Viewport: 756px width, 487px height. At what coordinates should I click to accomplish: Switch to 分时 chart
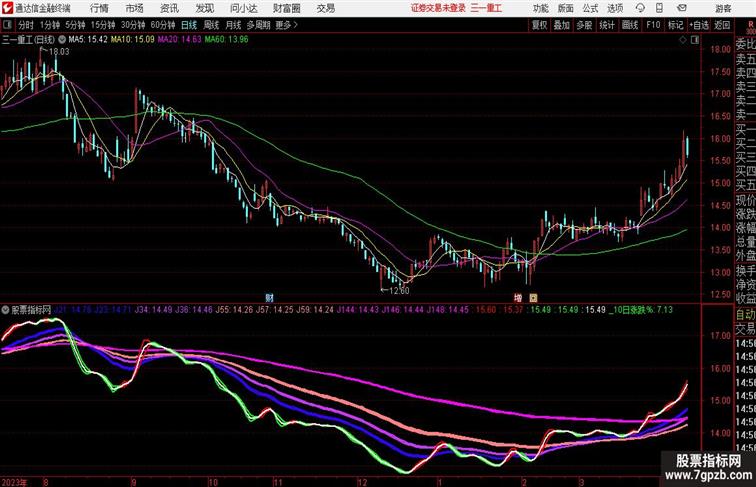tap(26, 25)
